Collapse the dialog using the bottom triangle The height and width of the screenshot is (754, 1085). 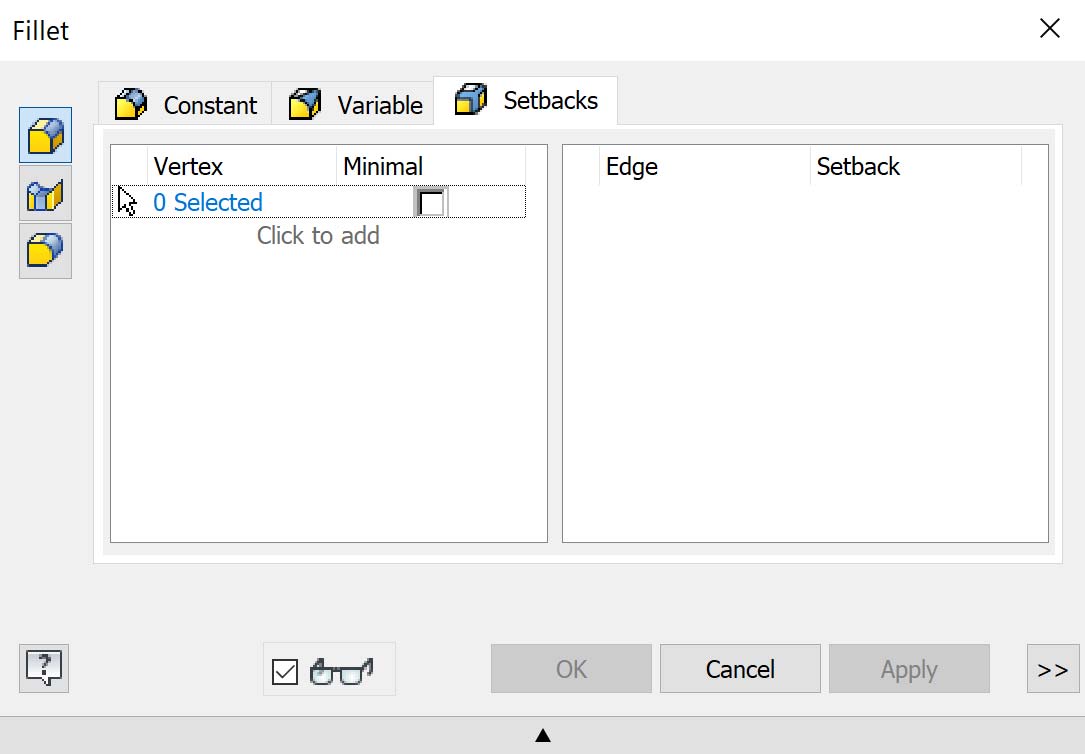pyautogui.click(x=542, y=736)
